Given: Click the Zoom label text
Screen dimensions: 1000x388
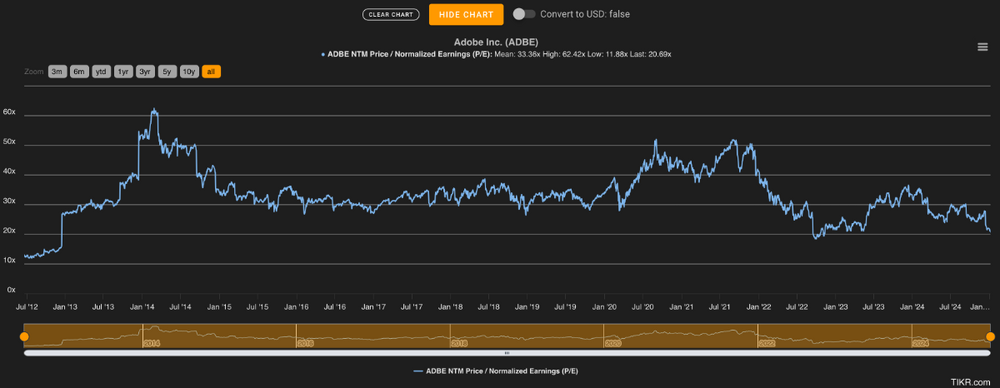Looking at the screenshot, I should [34, 71].
